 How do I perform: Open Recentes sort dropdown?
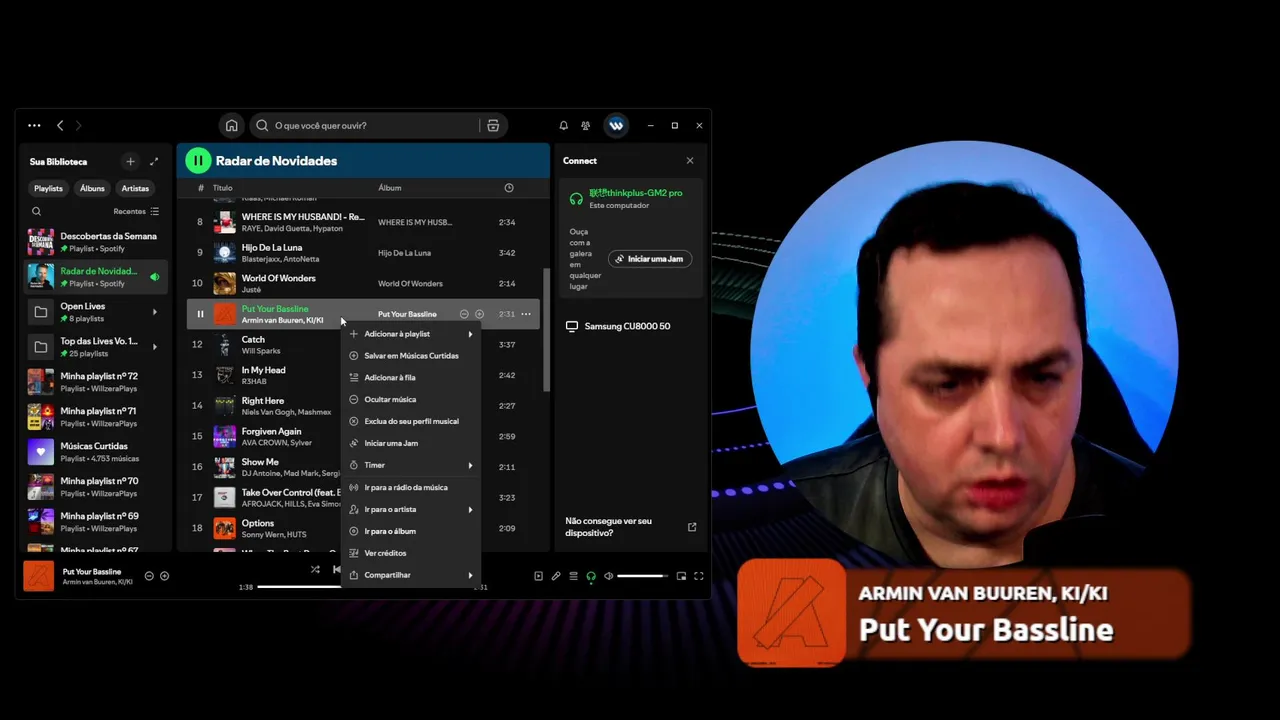tap(136, 212)
